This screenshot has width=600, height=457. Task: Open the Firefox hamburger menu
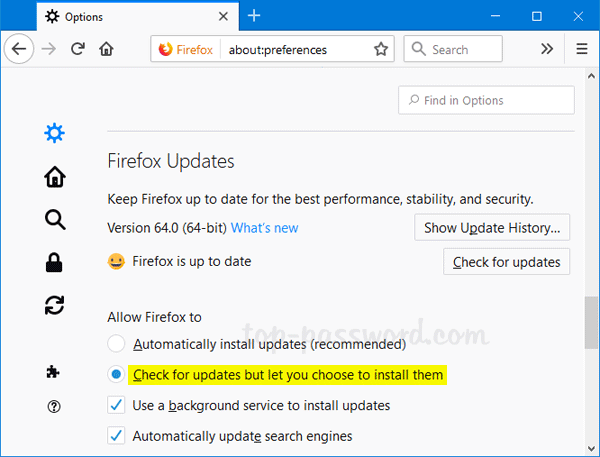coord(582,49)
